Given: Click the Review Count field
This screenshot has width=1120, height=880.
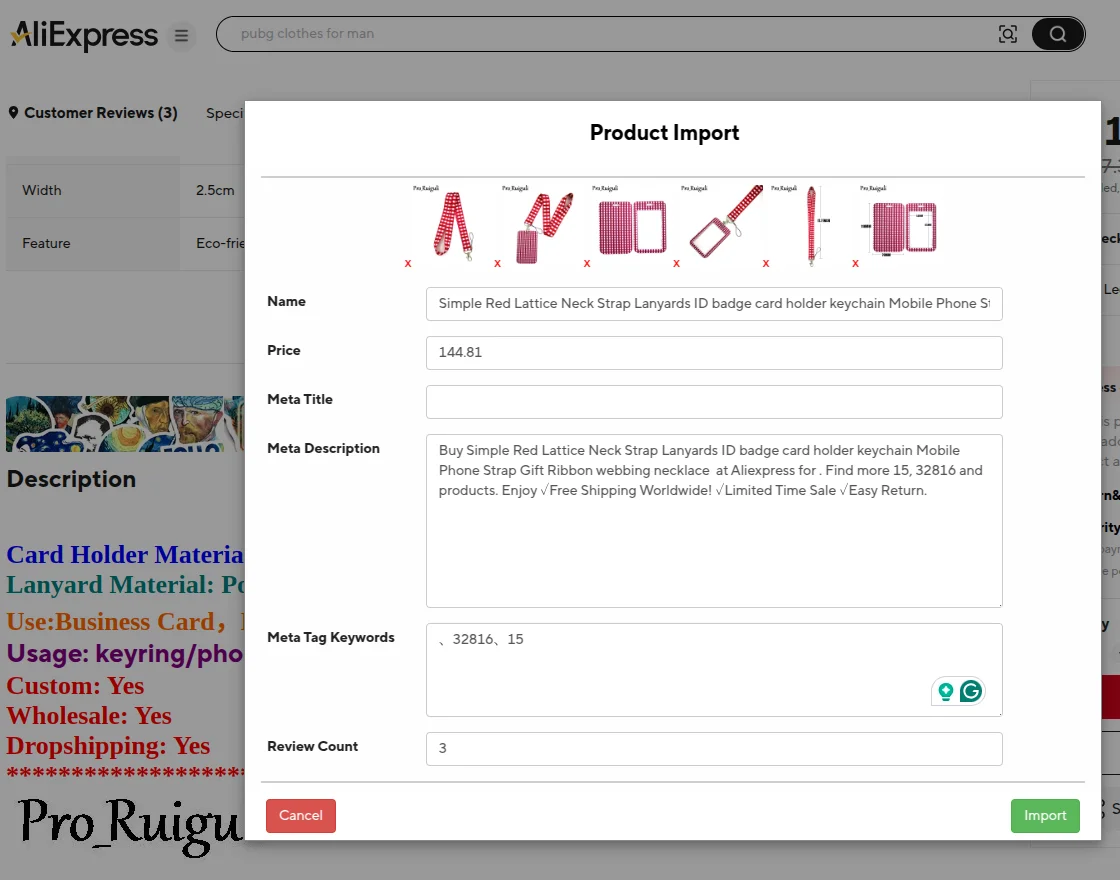Looking at the screenshot, I should [x=714, y=749].
